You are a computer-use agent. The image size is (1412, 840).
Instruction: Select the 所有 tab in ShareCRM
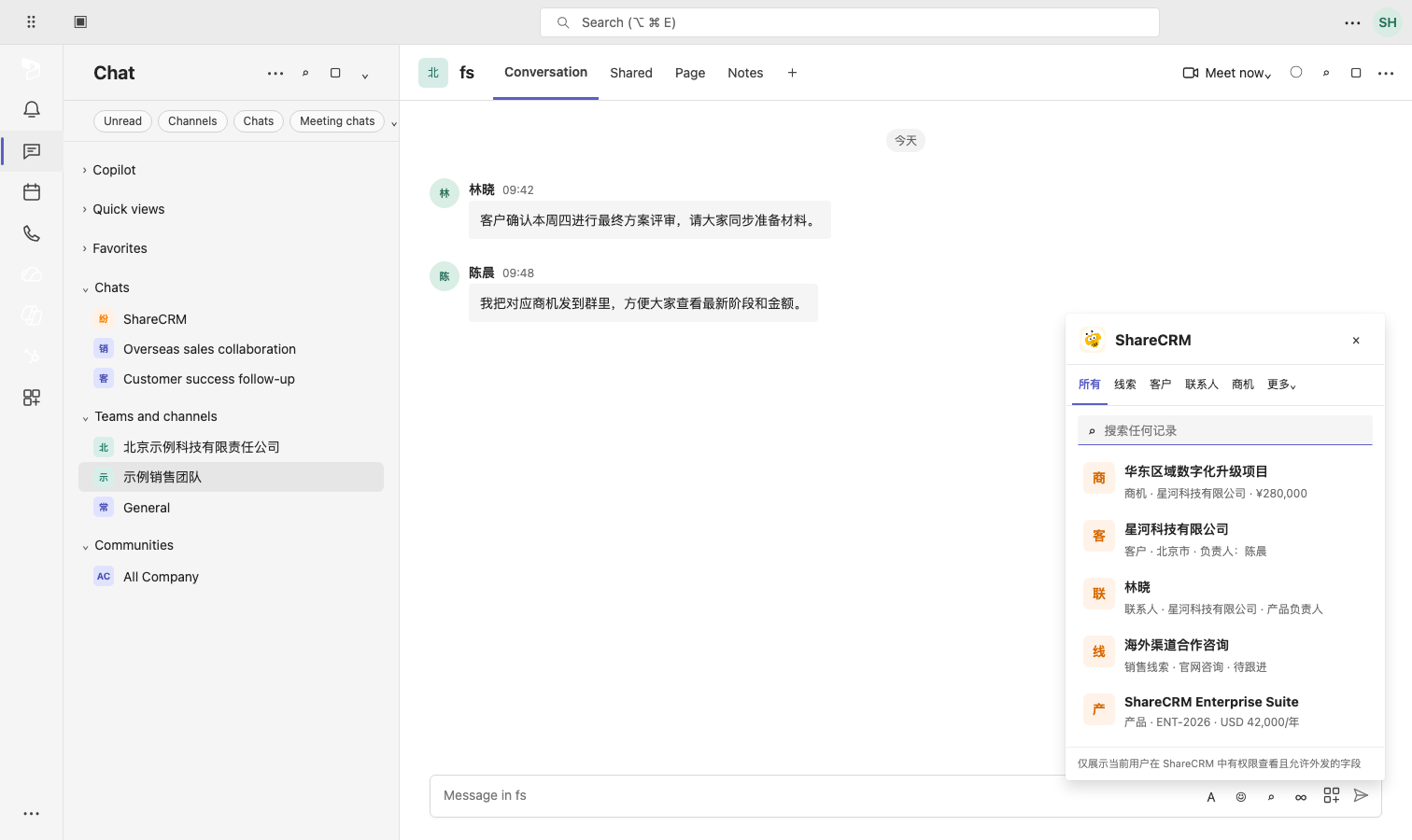click(x=1090, y=385)
